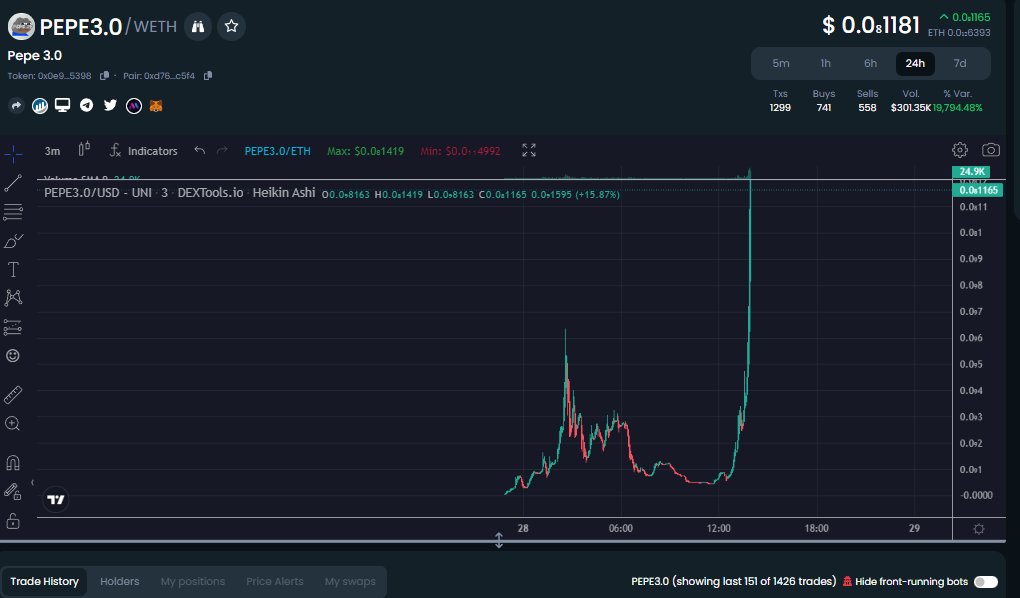
Task: Select the 1h stats timeframe
Action: coord(825,63)
